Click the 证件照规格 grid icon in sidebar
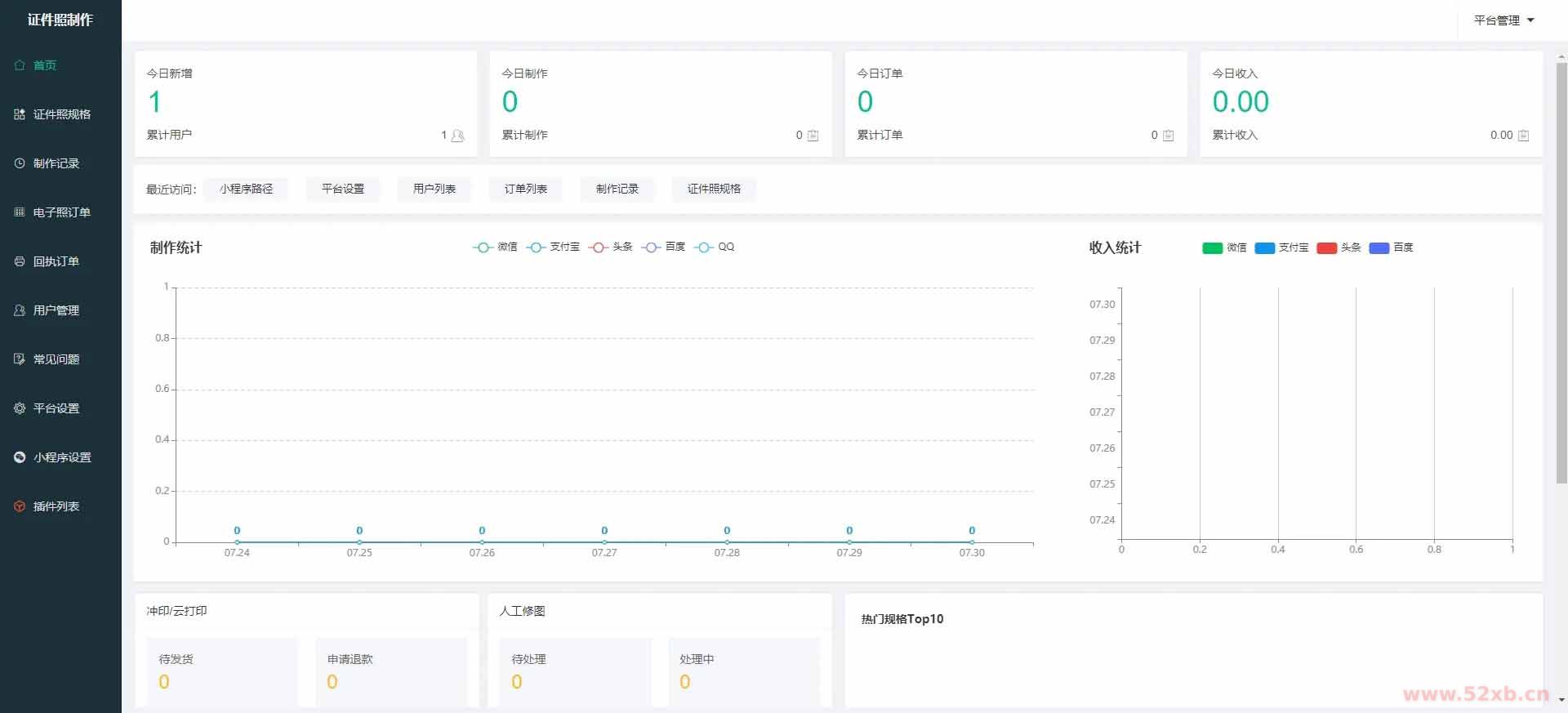The image size is (1568, 713). click(x=20, y=114)
